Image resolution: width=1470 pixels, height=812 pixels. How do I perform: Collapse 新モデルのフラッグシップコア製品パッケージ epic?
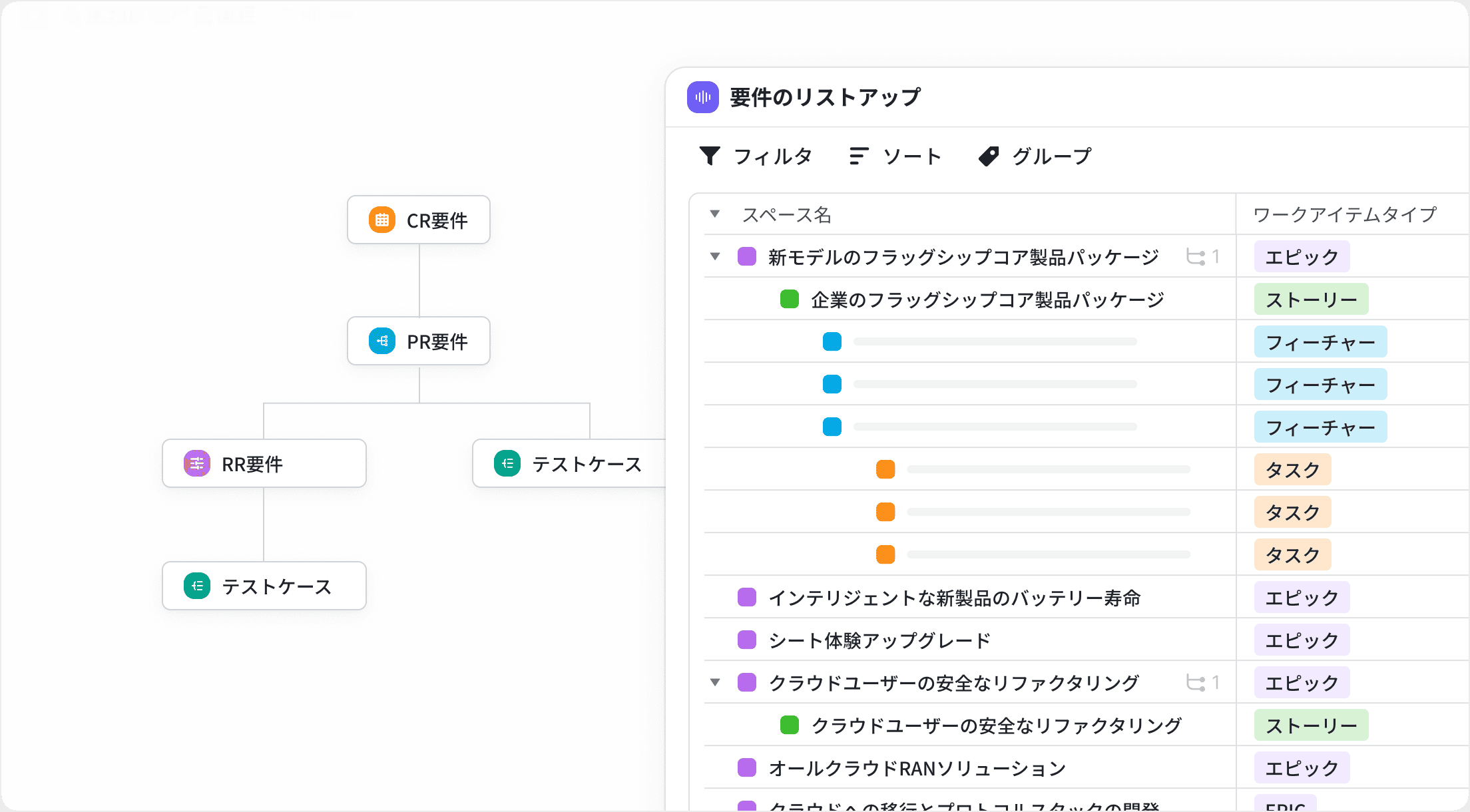pos(714,256)
